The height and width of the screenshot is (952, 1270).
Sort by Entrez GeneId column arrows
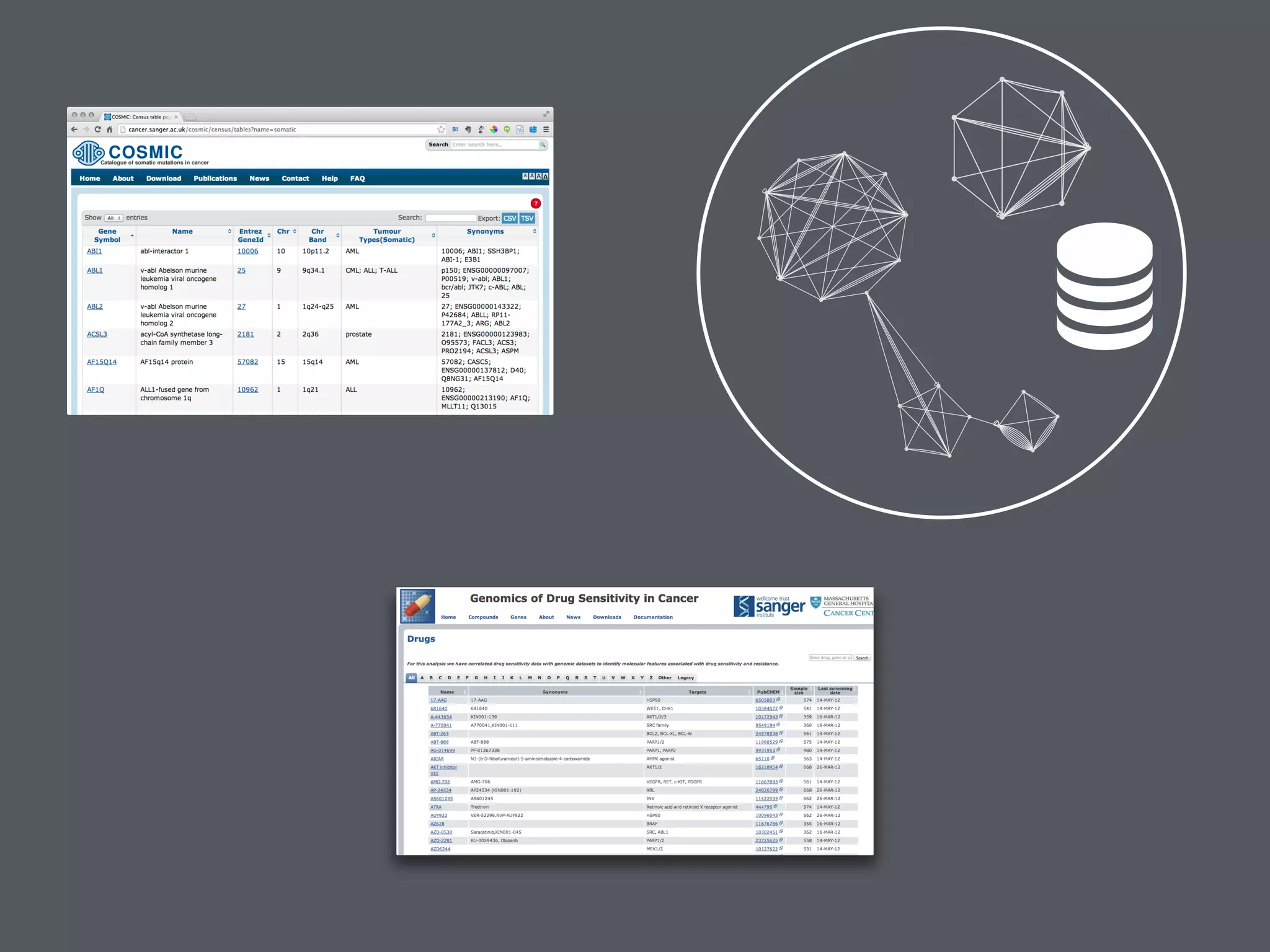(269, 236)
